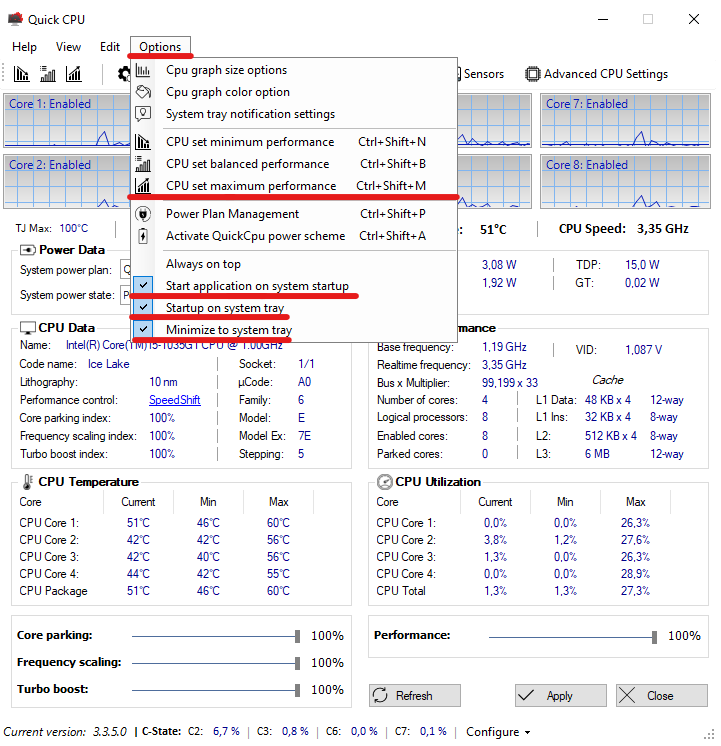The width and height of the screenshot is (721, 746).
Task: Select CPU set minimum performance
Action: [294, 142]
